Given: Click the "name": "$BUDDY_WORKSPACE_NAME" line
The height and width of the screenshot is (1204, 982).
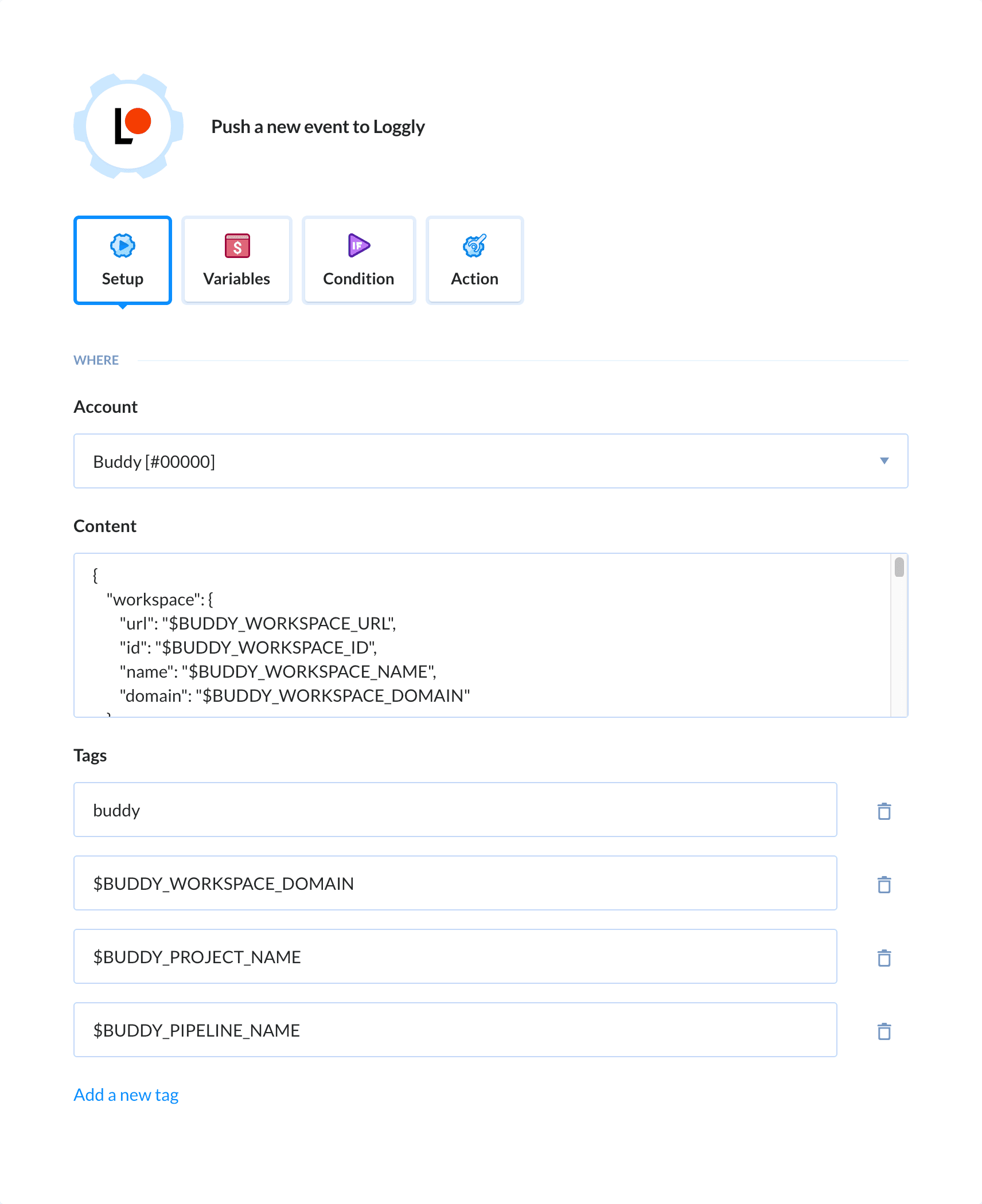Looking at the screenshot, I should pyautogui.click(x=278, y=671).
